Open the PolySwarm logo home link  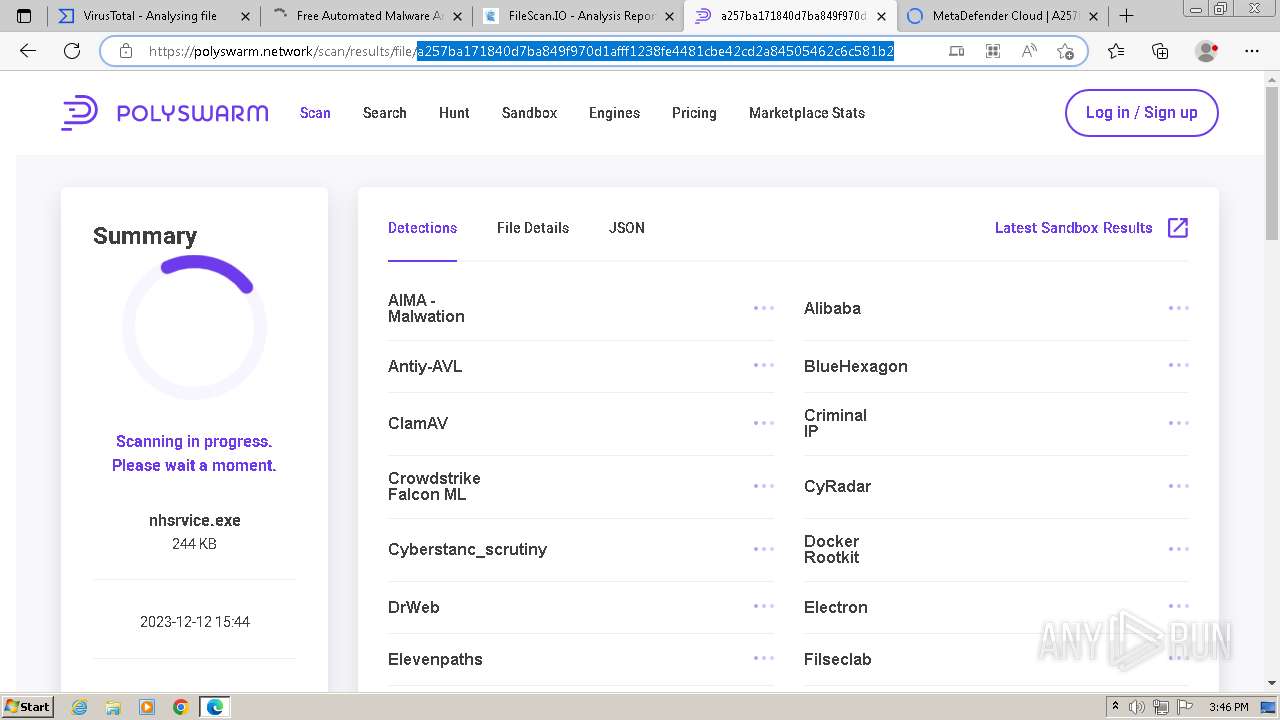pyautogui.click(x=165, y=113)
